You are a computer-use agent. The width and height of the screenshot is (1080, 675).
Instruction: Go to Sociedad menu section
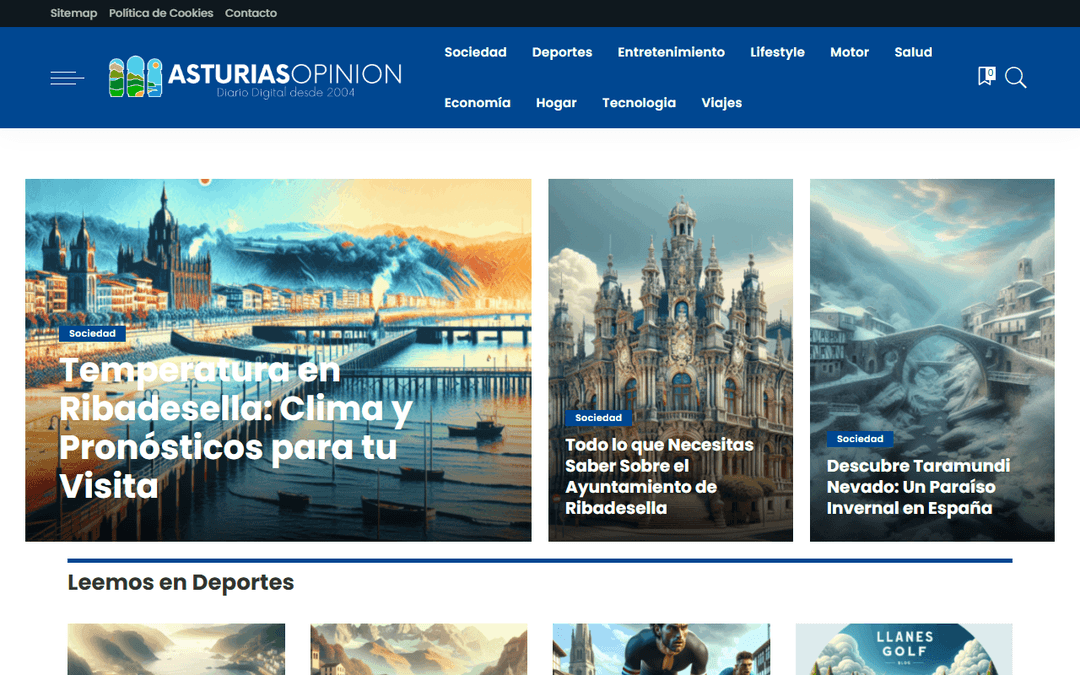[475, 52]
